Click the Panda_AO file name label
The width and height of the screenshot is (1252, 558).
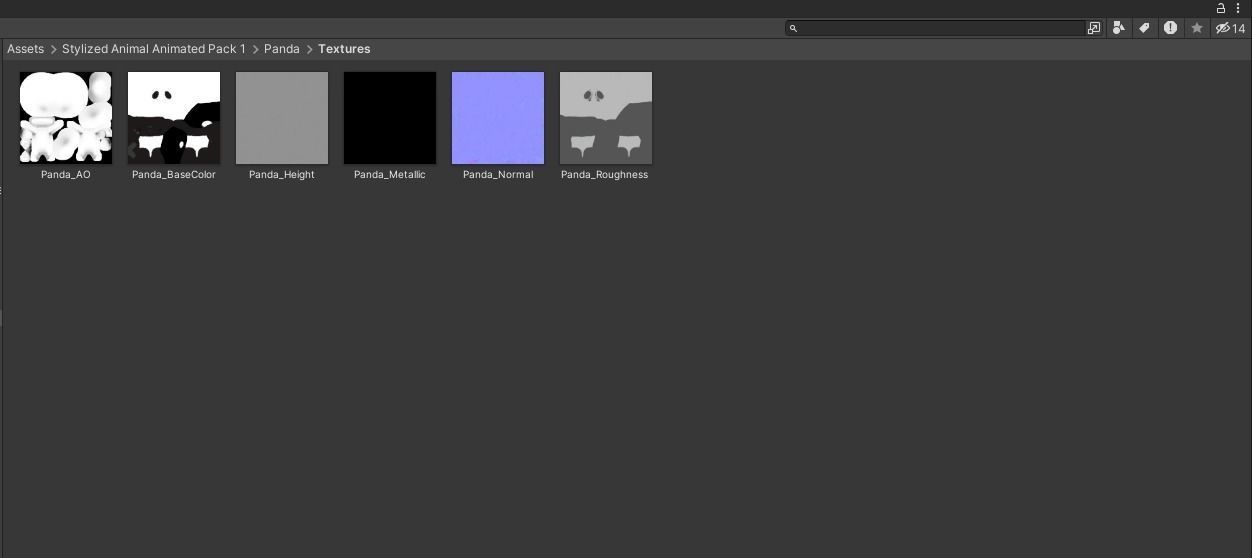pos(66,175)
